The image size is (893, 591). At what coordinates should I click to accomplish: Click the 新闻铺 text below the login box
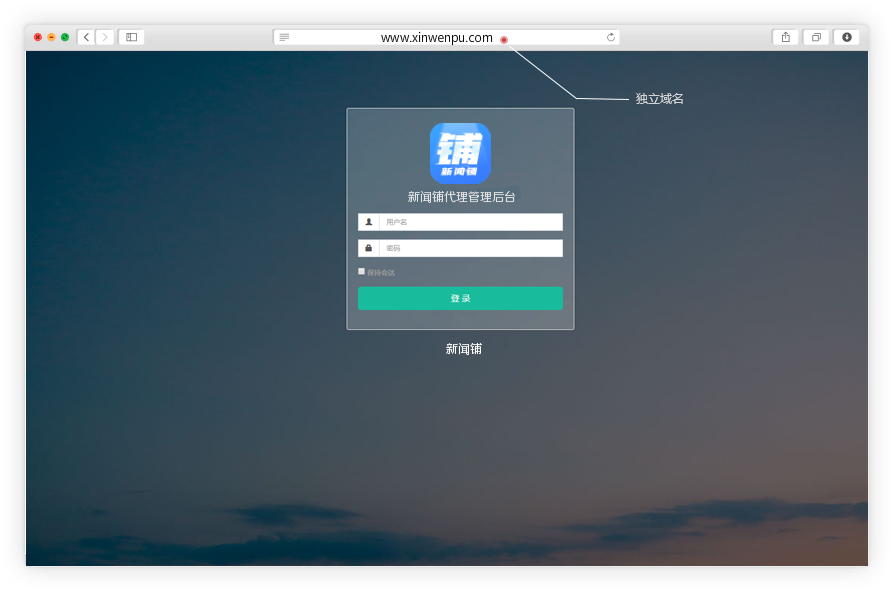point(463,349)
